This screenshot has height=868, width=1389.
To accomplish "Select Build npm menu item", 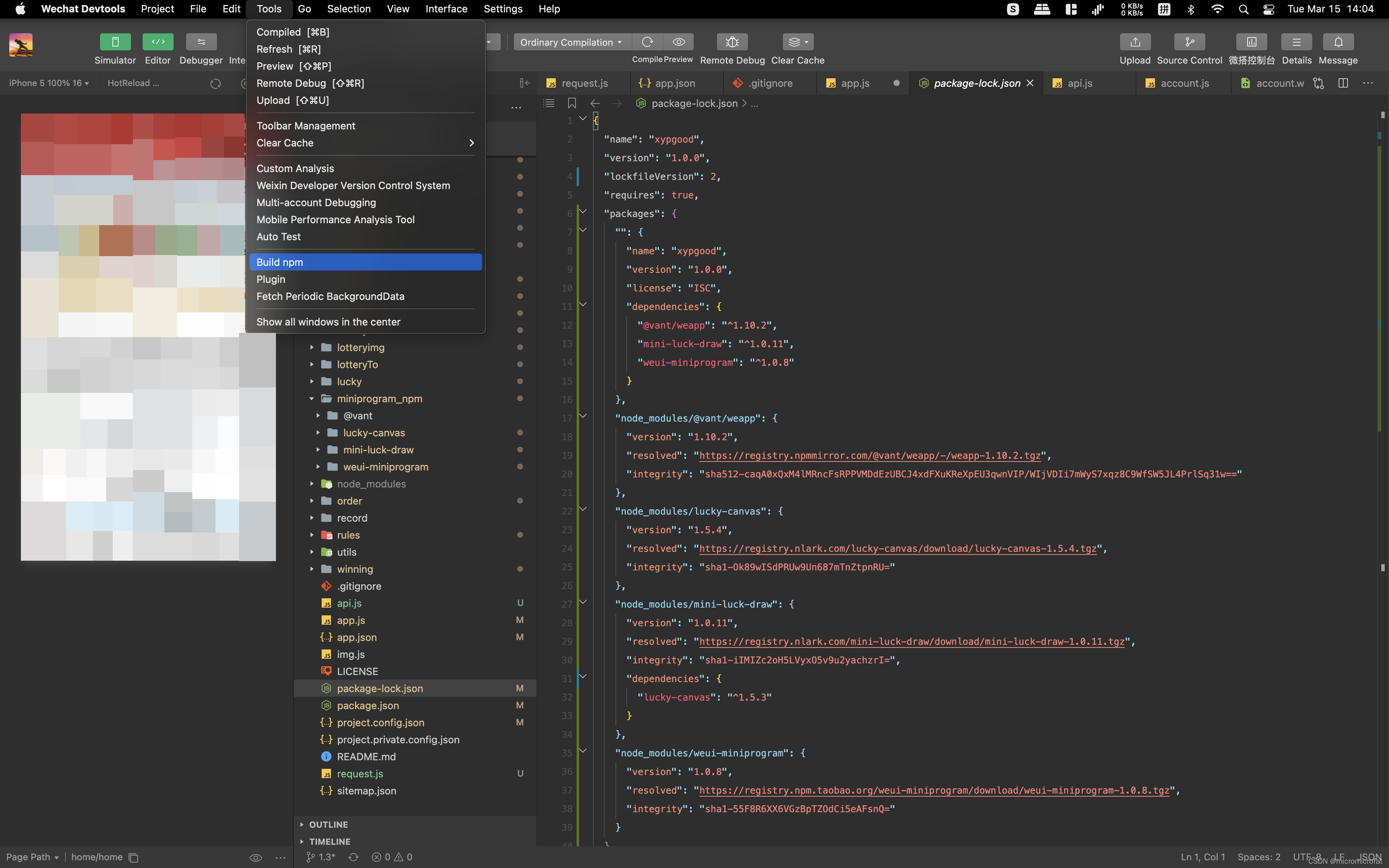I will [x=365, y=262].
